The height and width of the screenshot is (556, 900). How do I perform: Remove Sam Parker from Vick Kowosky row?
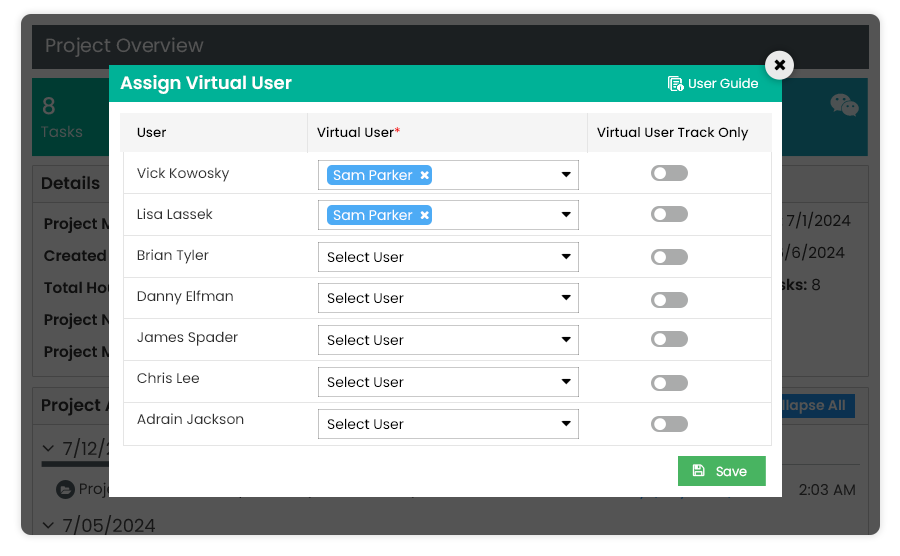424,176
